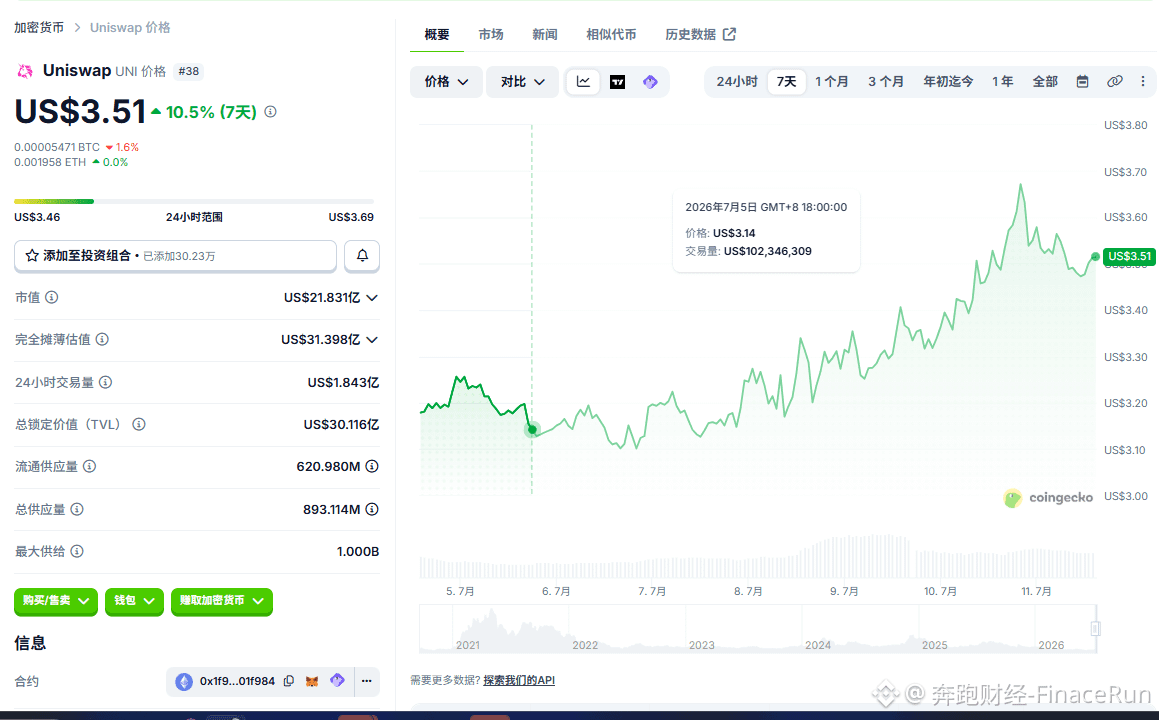Open the 对比 dropdown

point(523,82)
